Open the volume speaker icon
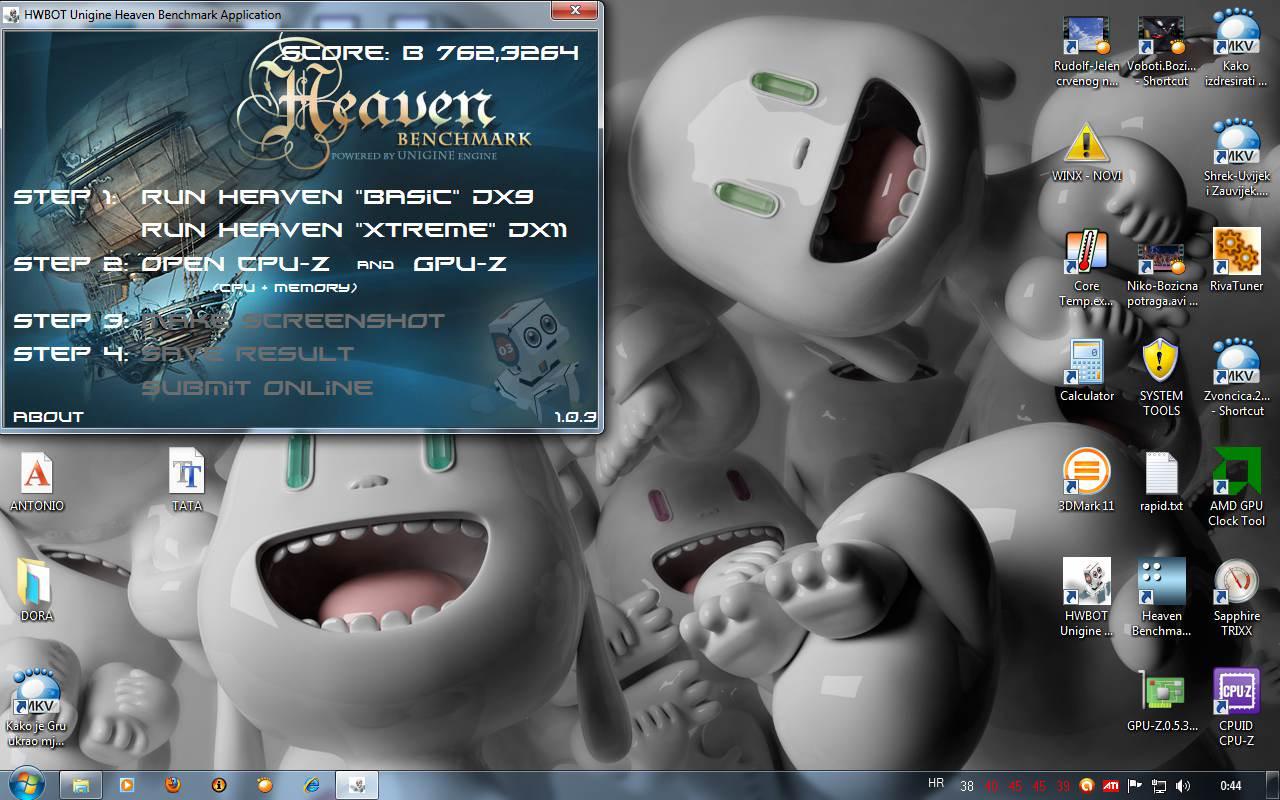The image size is (1280, 800). pyautogui.click(x=1183, y=785)
